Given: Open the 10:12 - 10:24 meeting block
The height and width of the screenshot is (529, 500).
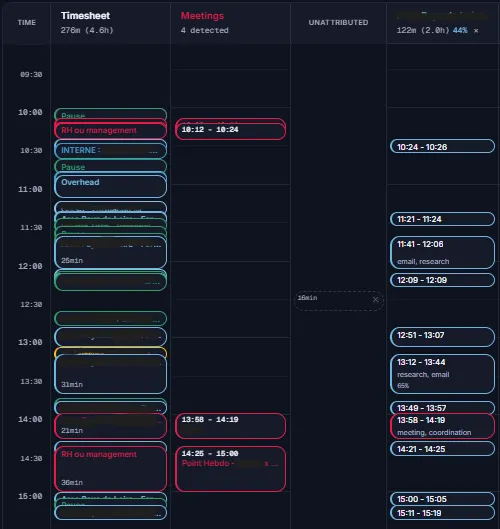Looking at the screenshot, I should point(230,131).
